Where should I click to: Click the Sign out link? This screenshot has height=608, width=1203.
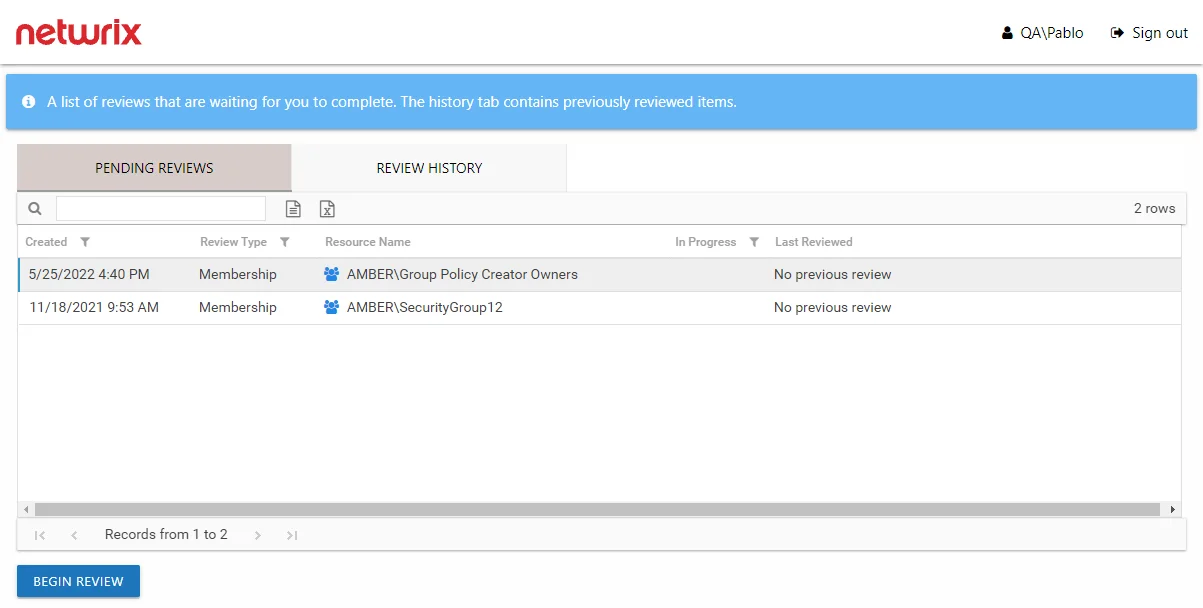1160,33
